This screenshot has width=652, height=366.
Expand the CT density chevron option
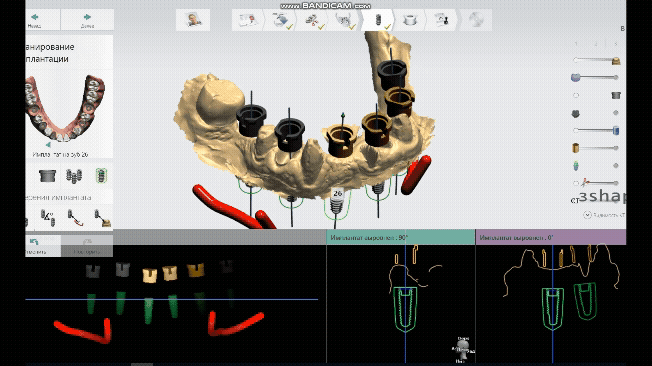[x=587, y=215]
